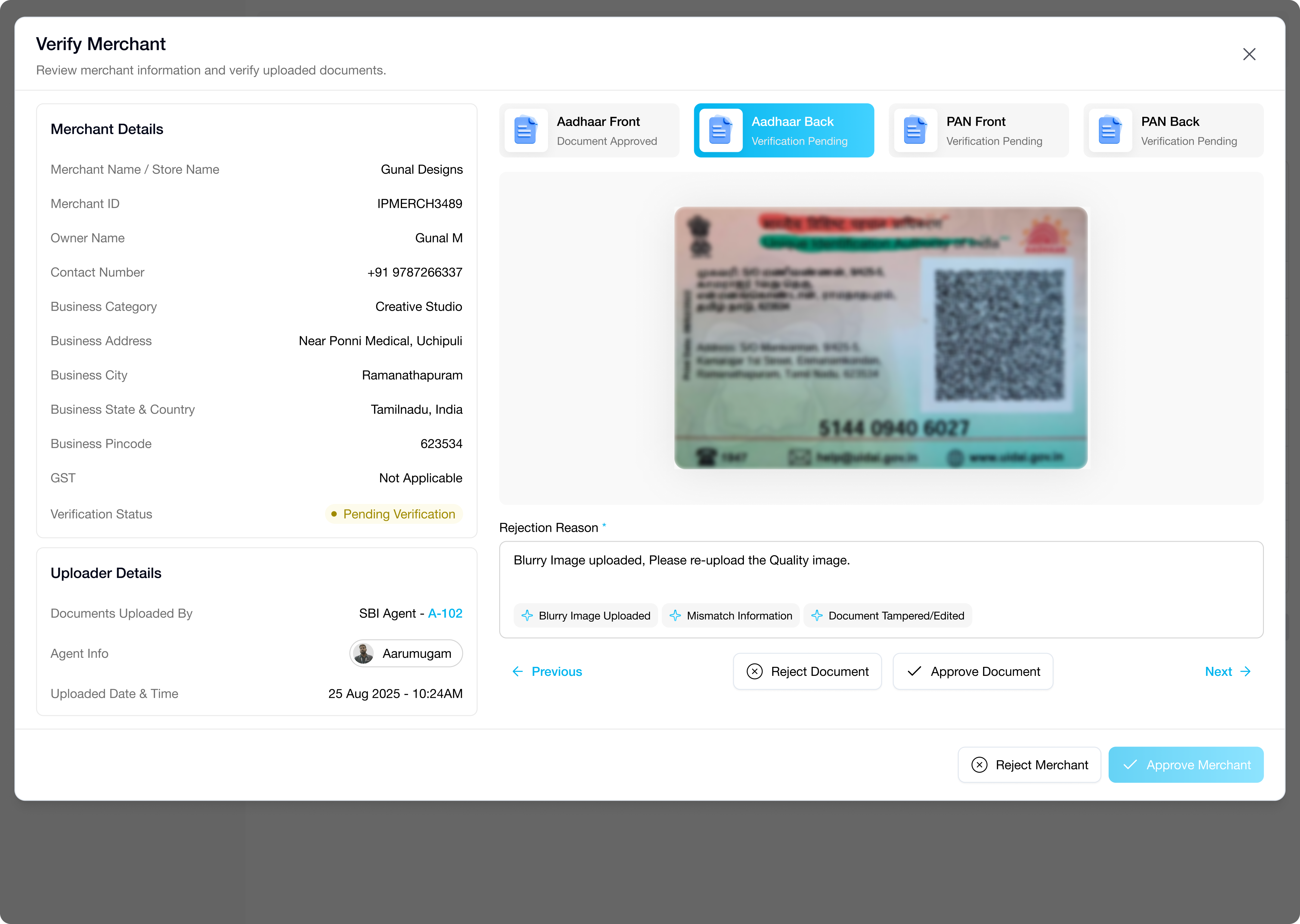Go to Next document link
Screen dimensions: 1300x924
click(x=1227, y=671)
